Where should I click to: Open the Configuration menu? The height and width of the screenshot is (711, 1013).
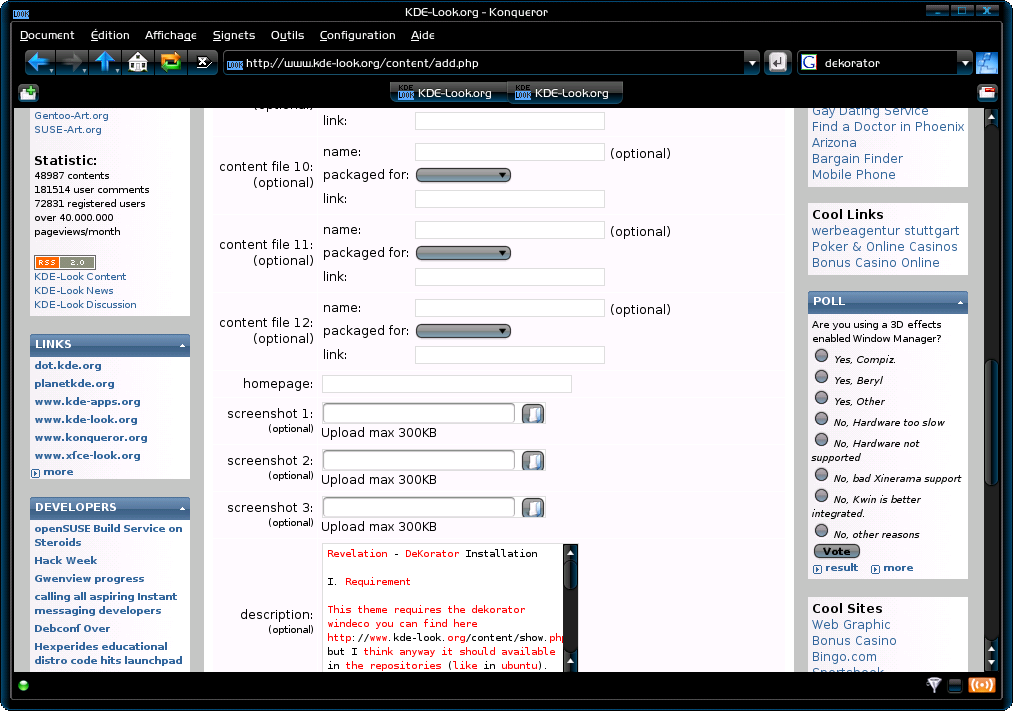[x=357, y=36]
